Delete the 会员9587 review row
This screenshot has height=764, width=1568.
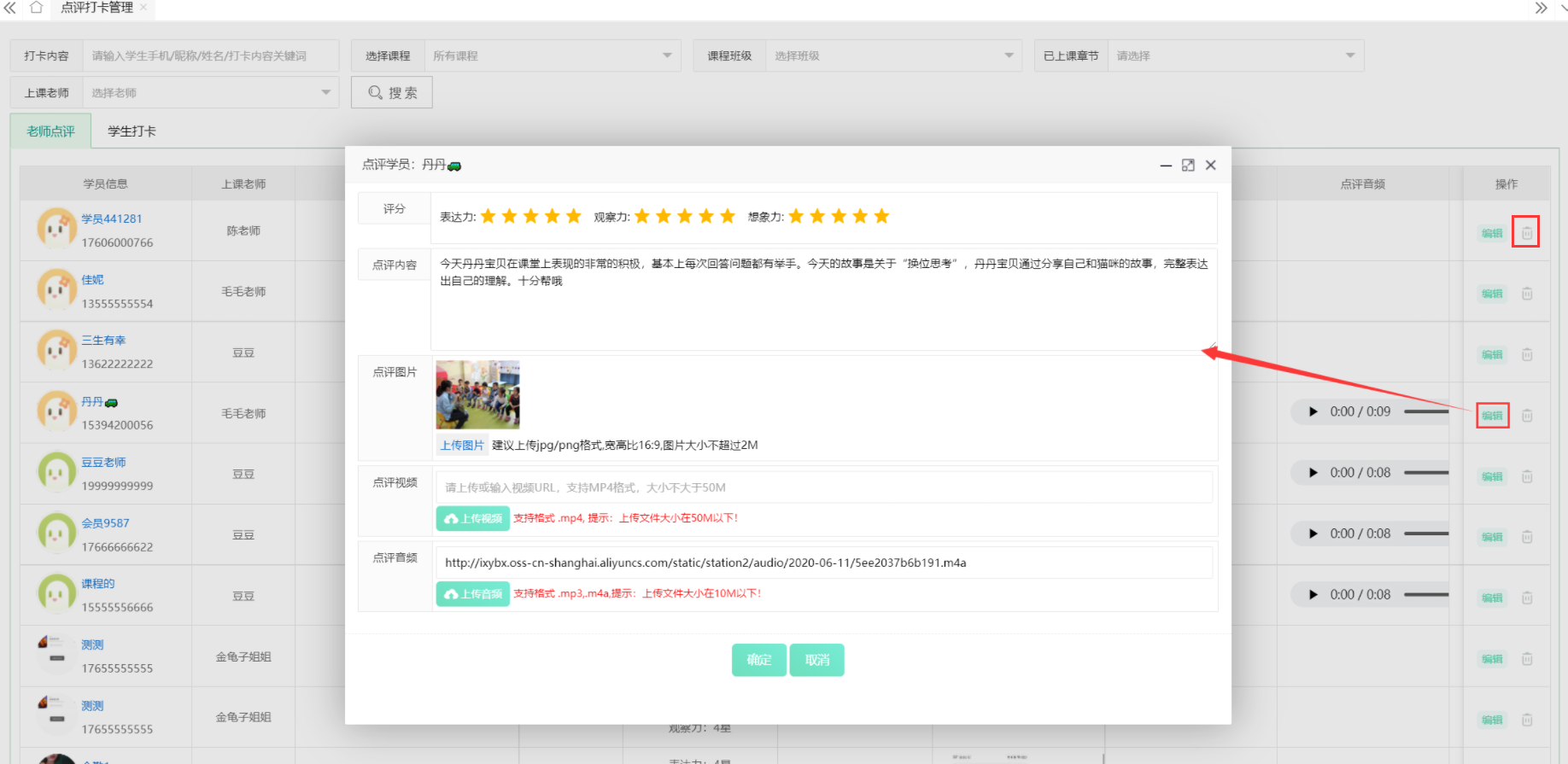click(x=1527, y=537)
